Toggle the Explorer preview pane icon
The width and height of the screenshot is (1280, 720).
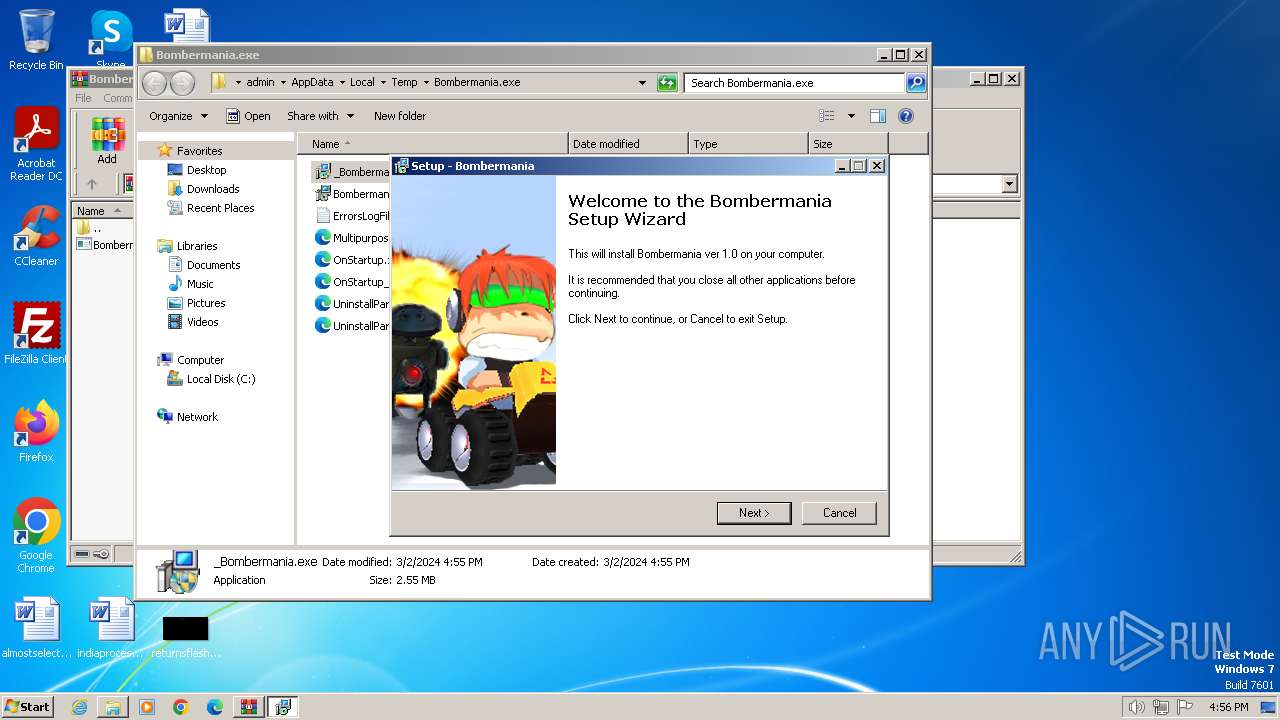tap(878, 116)
